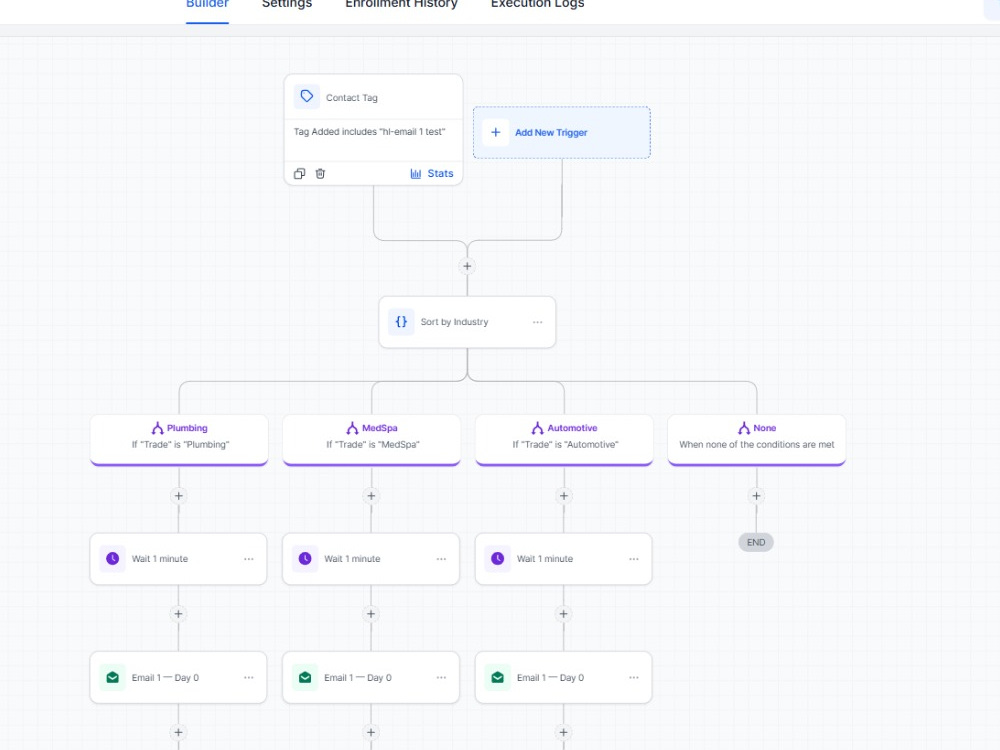This screenshot has width=1000, height=750.
Task: Add a step under the Automotive branch
Action: [x=564, y=496]
